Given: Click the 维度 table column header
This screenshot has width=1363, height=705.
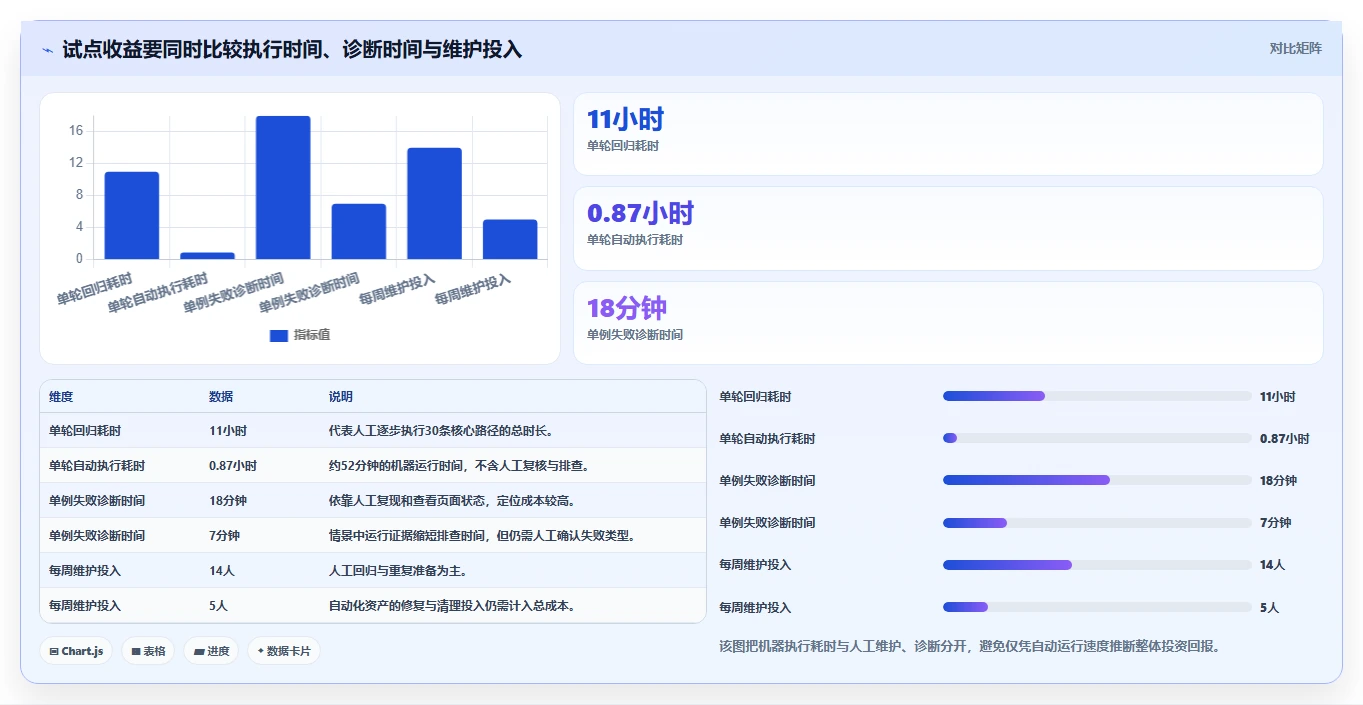Looking at the screenshot, I should tap(61, 397).
